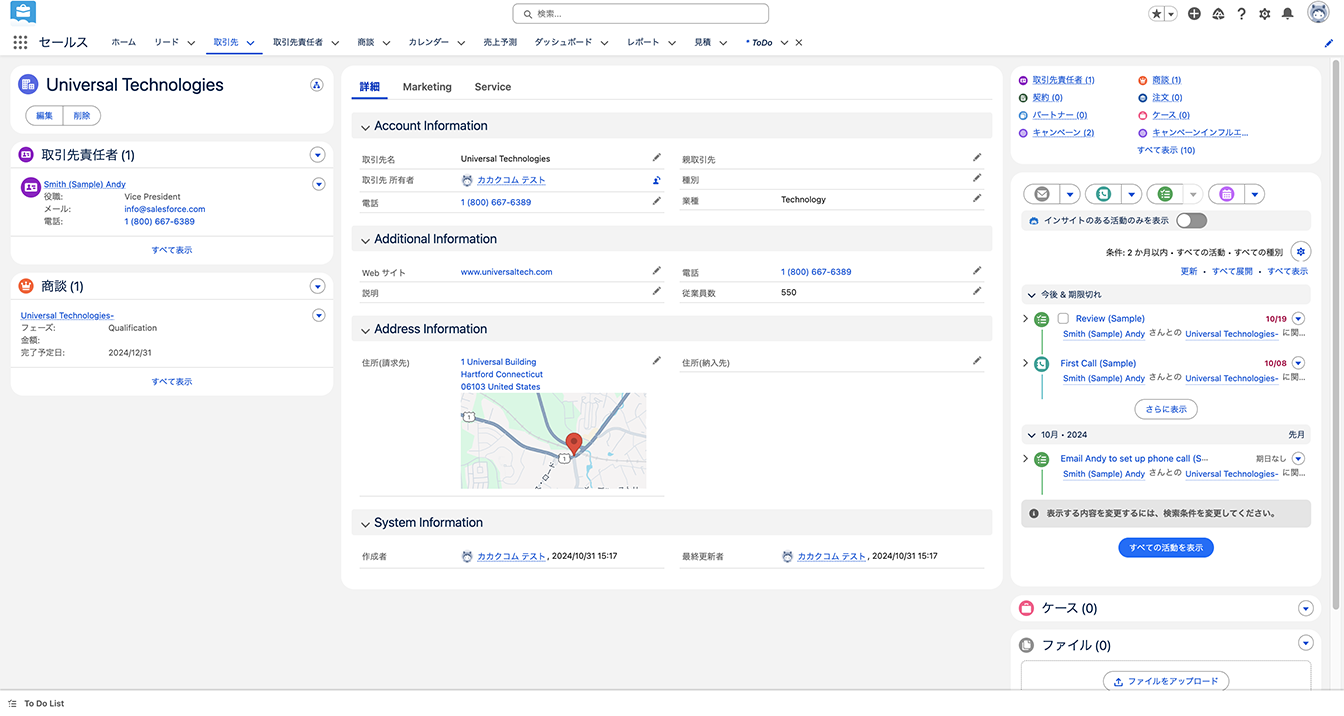Open the info@salesforce.com email link
This screenshot has height=716, width=1344.
coord(165,209)
